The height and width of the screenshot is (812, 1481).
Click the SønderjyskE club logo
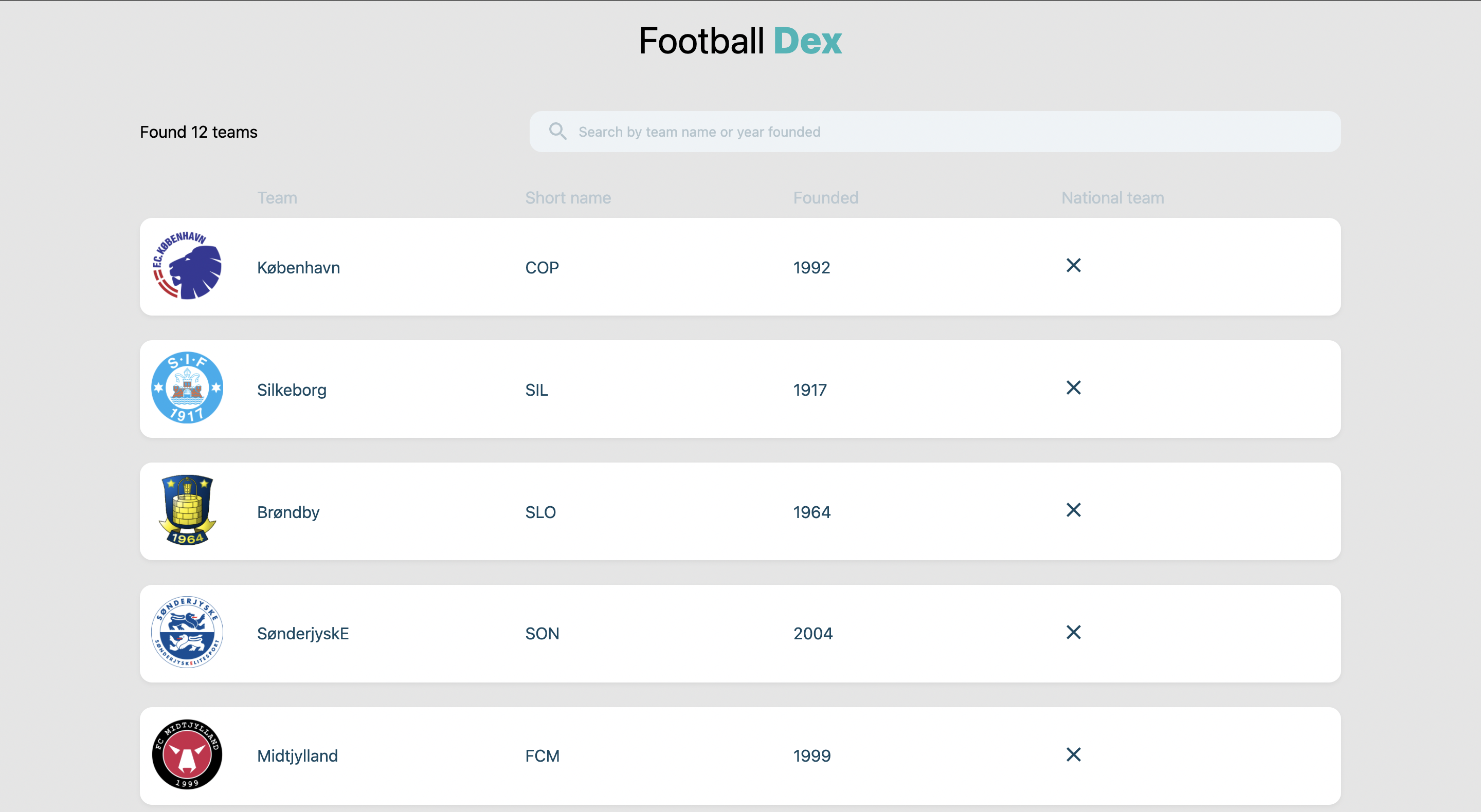pos(187,633)
